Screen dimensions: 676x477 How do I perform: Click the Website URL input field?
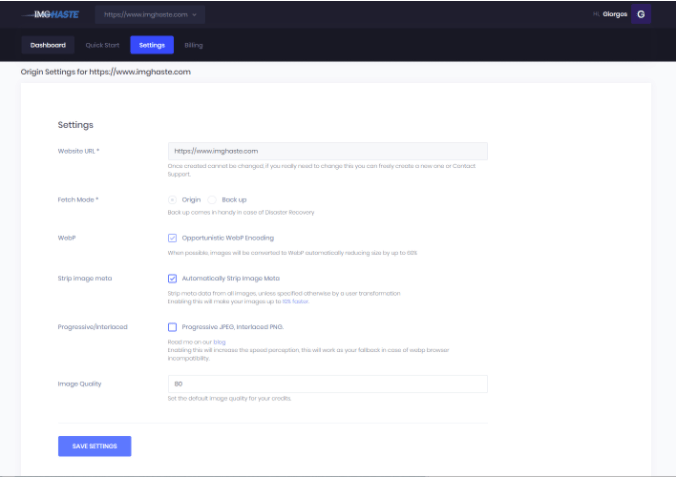coord(327,151)
